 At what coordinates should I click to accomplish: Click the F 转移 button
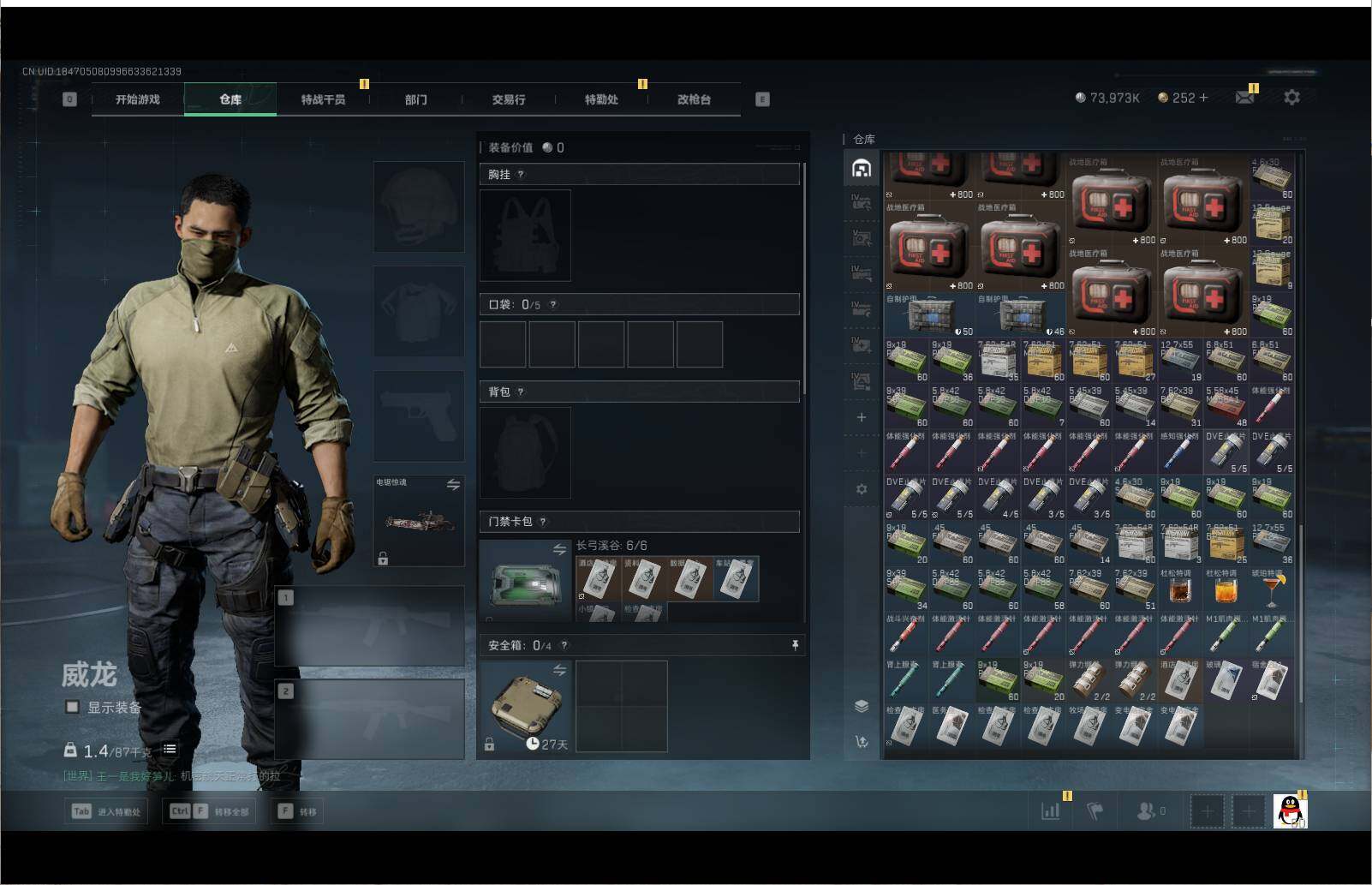[x=297, y=811]
